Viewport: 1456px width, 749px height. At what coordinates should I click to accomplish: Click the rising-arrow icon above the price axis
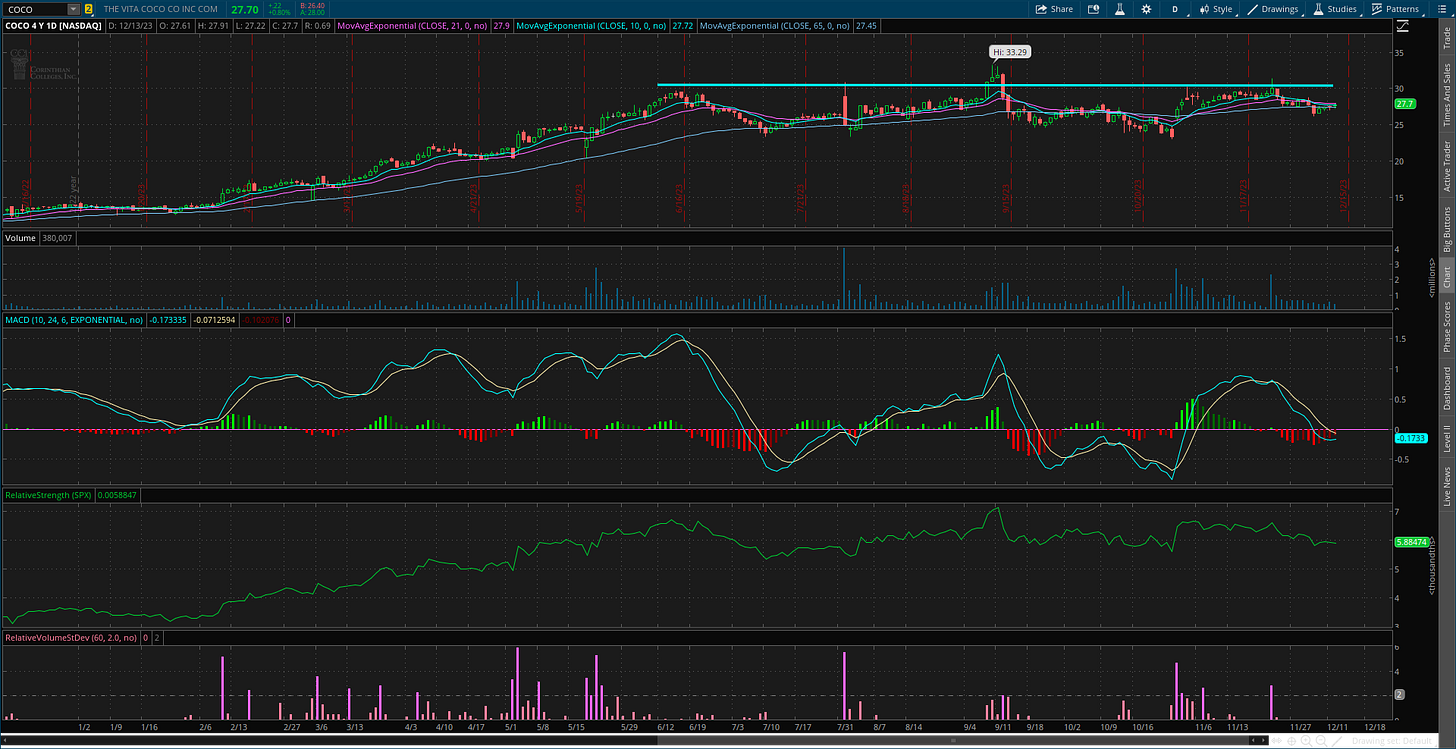[1403, 25]
